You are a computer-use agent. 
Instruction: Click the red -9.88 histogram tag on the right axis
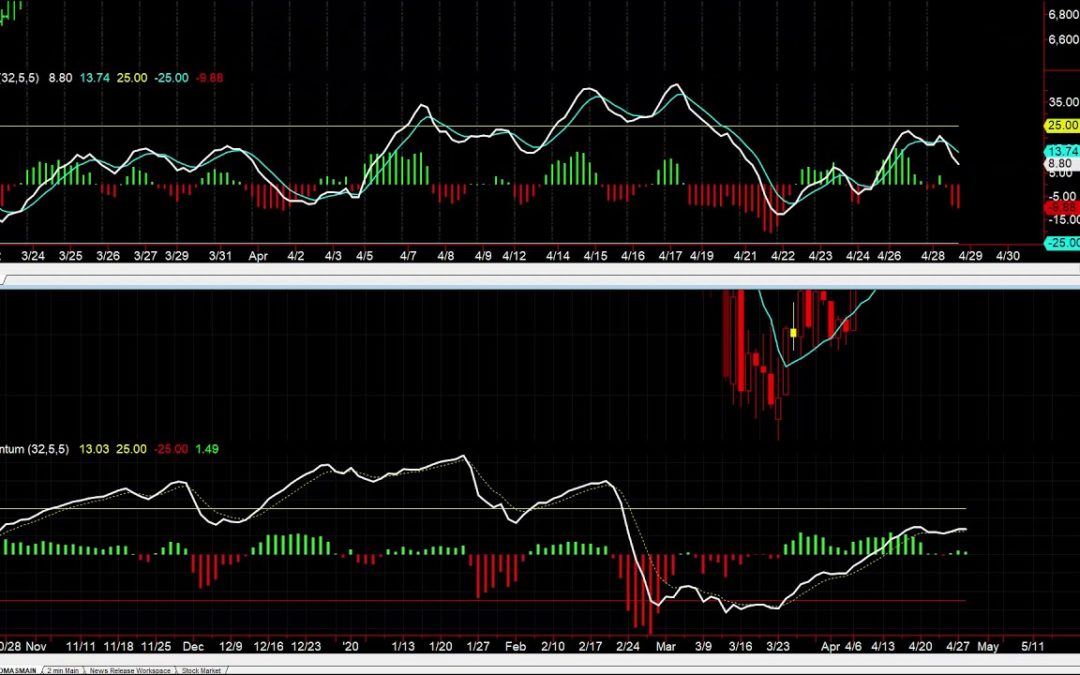1062,207
